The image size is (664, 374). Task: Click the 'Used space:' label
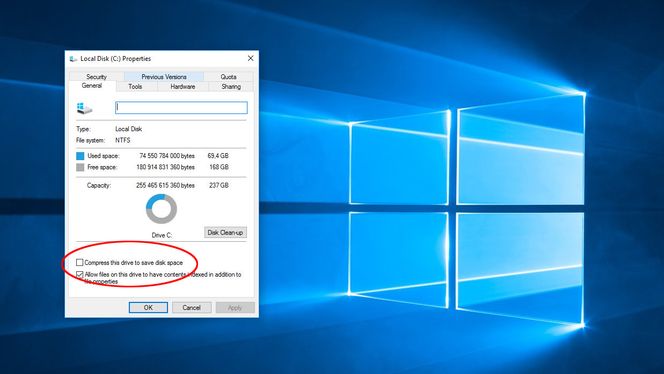pos(103,156)
